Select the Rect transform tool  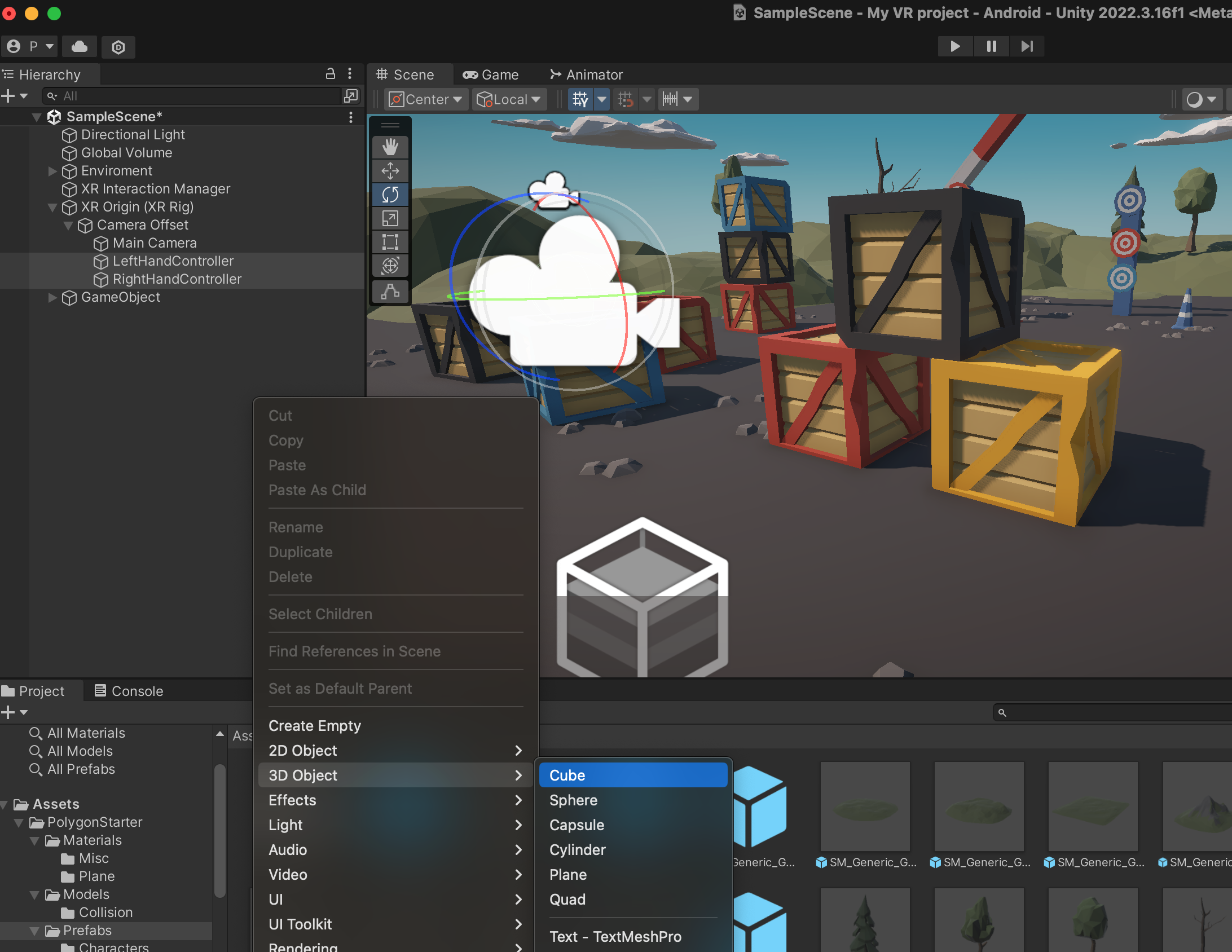click(x=390, y=242)
